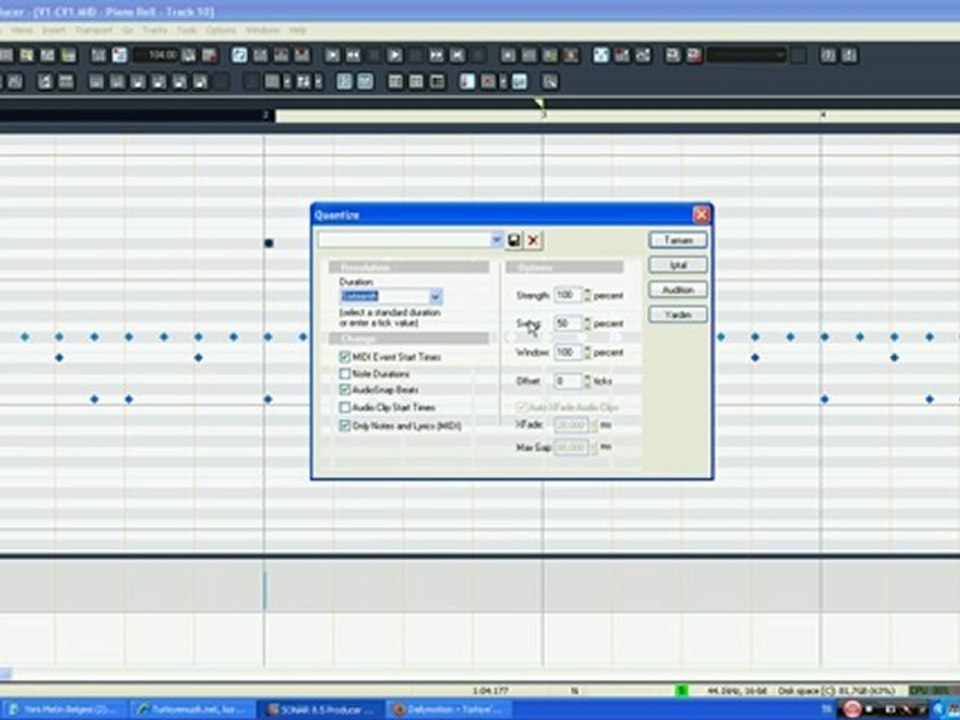Jump to the end with the Go to End button
The height and width of the screenshot is (720, 960).
(457, 56)
